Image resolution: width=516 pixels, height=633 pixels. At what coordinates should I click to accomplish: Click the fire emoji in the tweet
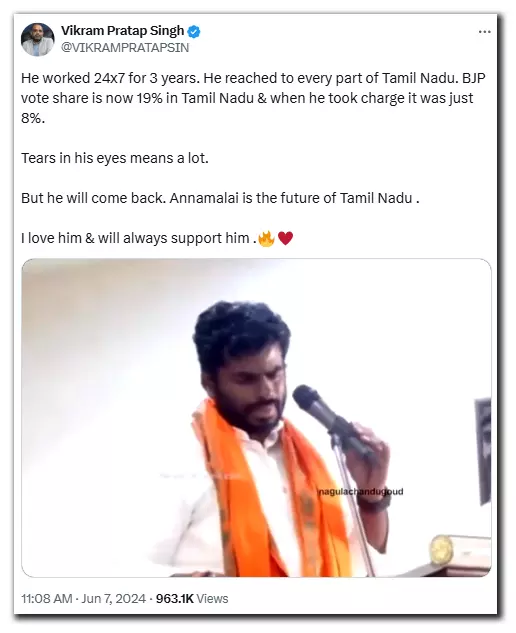coord(266,238)
